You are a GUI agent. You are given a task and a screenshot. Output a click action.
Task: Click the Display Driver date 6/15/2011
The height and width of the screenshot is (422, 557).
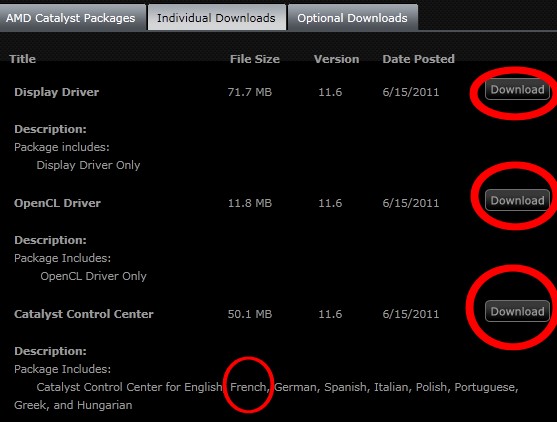(x=411, y=92)
